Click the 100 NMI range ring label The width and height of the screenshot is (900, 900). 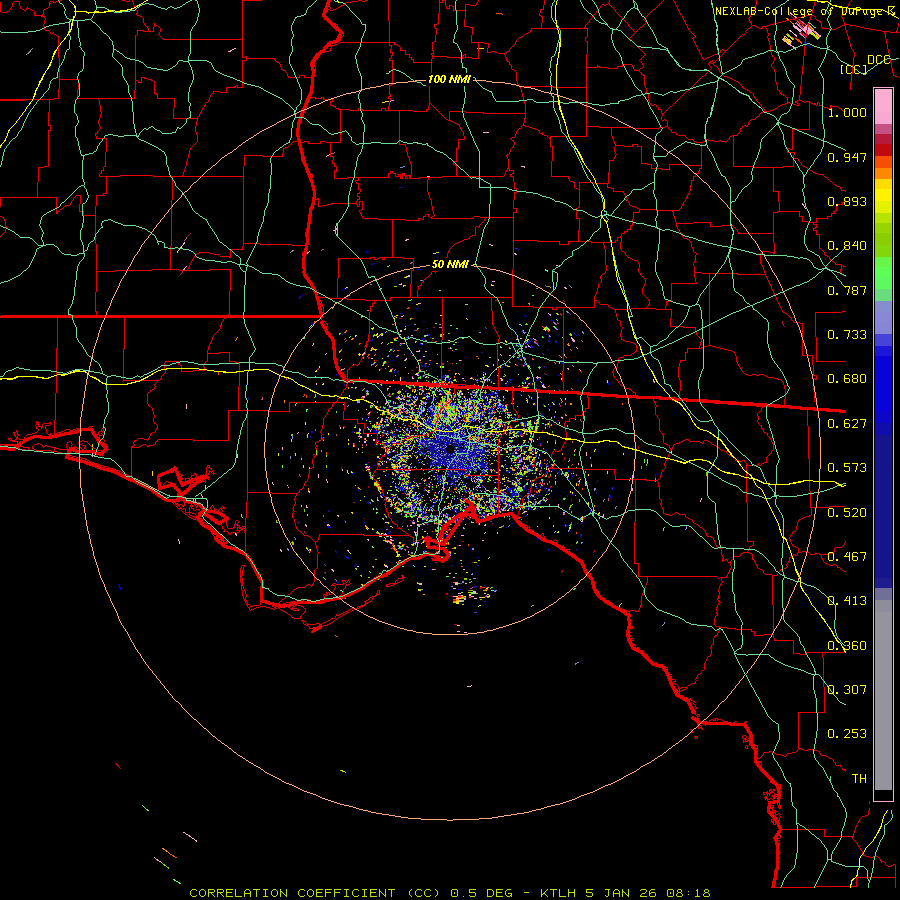click(449, 79)
